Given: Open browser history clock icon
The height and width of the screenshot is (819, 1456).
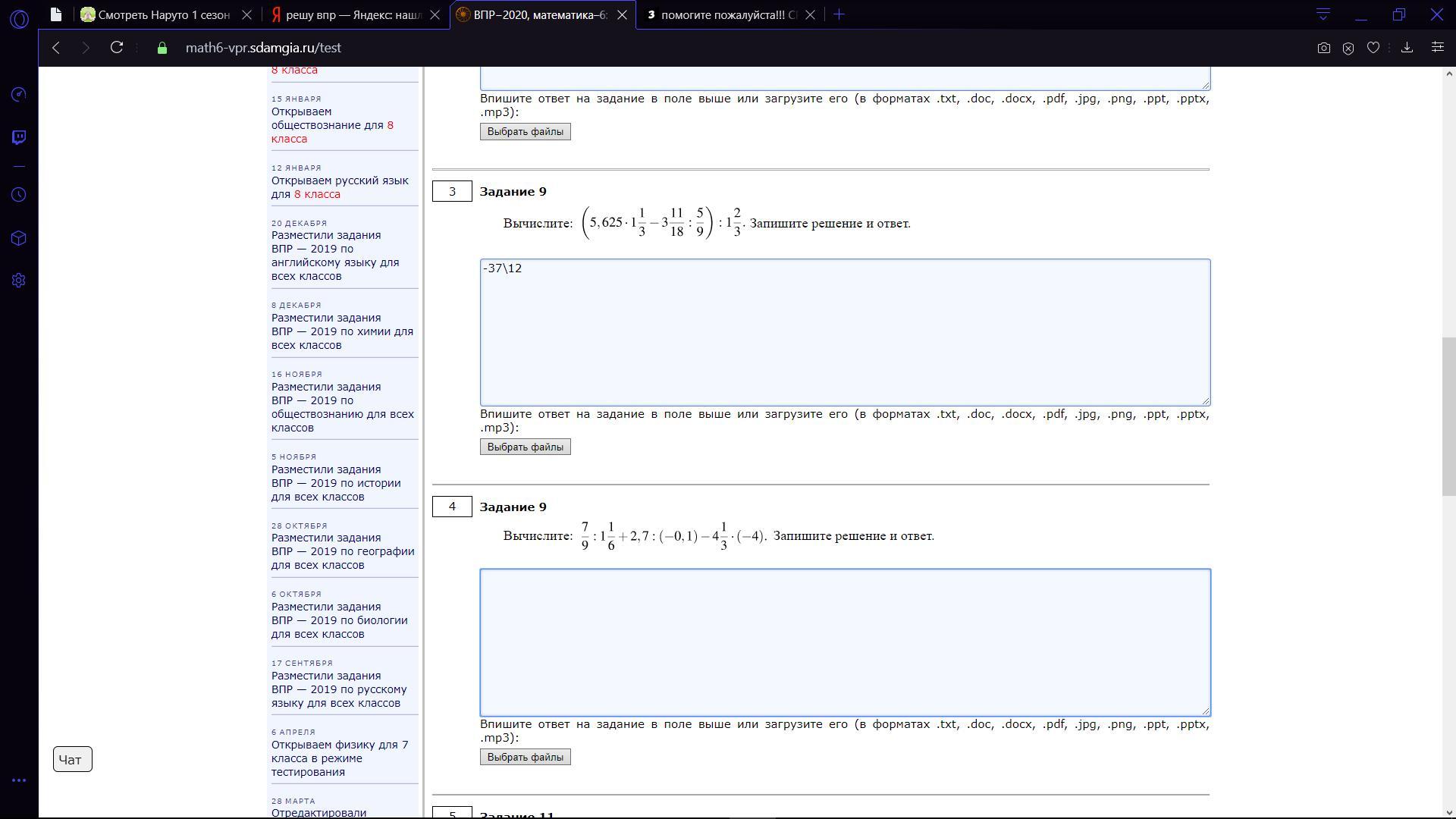Looking at the screenshot, I should pyautogui.click(x=19, y=195).
